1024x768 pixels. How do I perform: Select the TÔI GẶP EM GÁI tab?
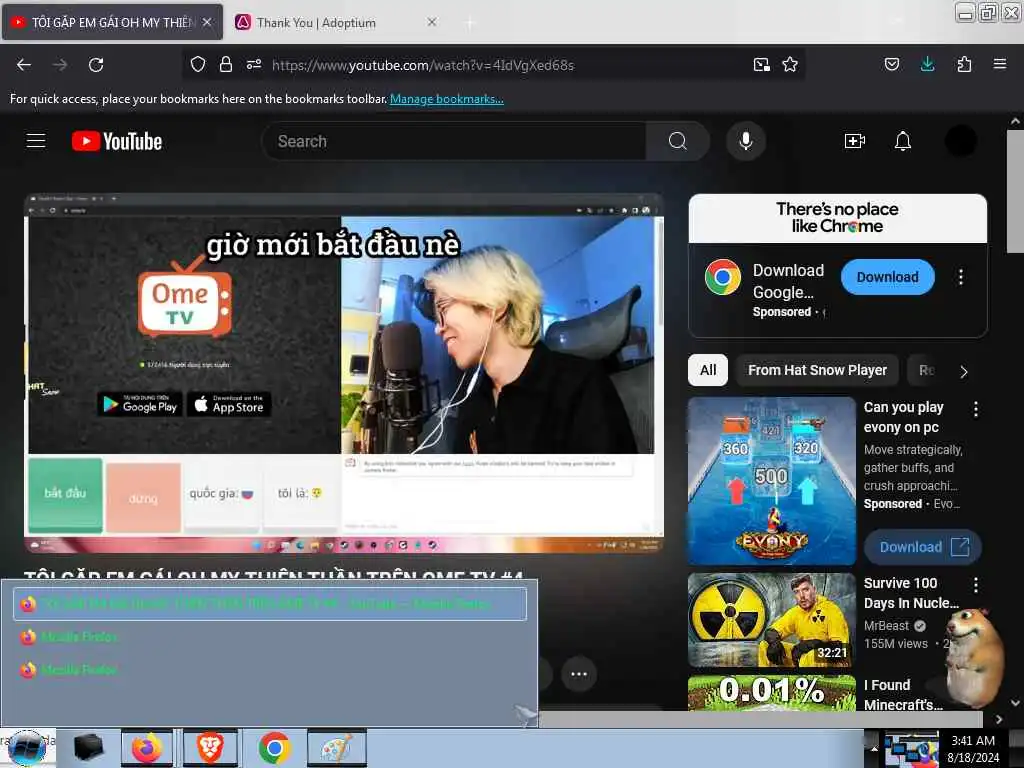coord(114,23)
